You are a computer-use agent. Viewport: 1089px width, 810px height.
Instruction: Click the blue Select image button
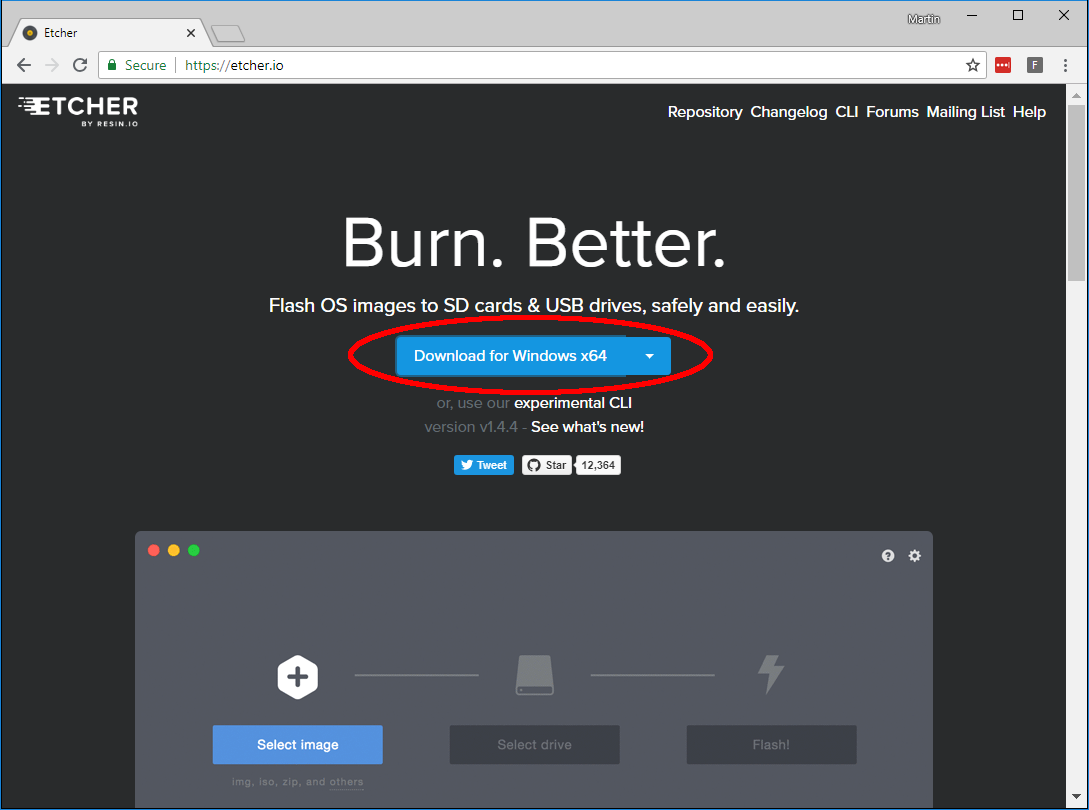(297, 745)
